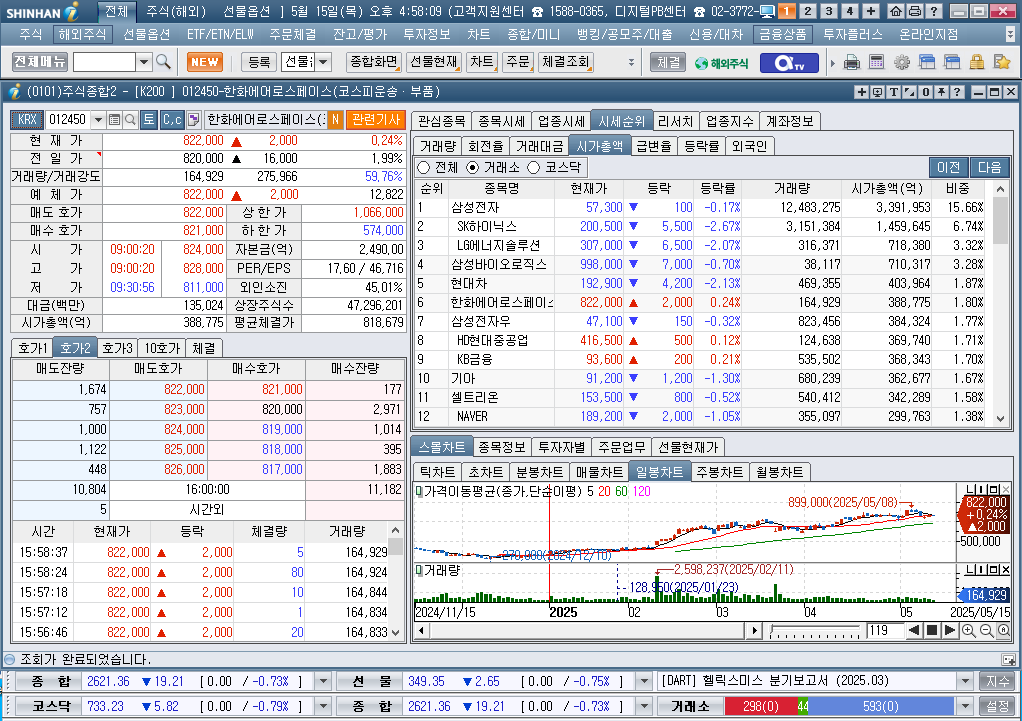The height and width of the screenshot is (721, 1022).
Task: Open the 해외주식 main menu
Action: 81,34
